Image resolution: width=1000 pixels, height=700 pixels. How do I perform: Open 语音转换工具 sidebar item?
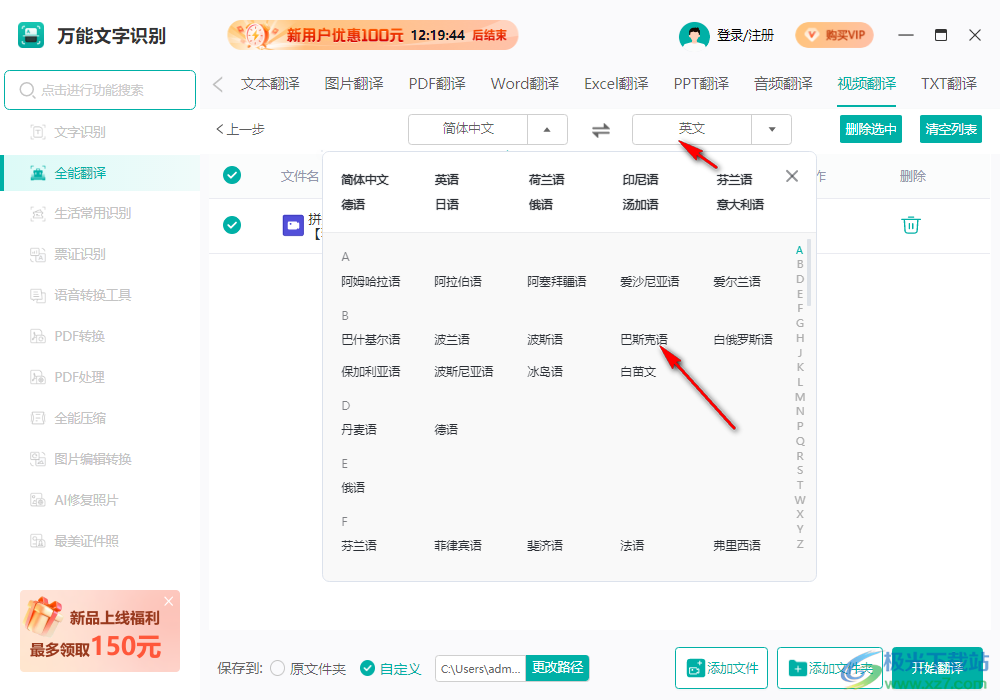click(x=80, y=295)
